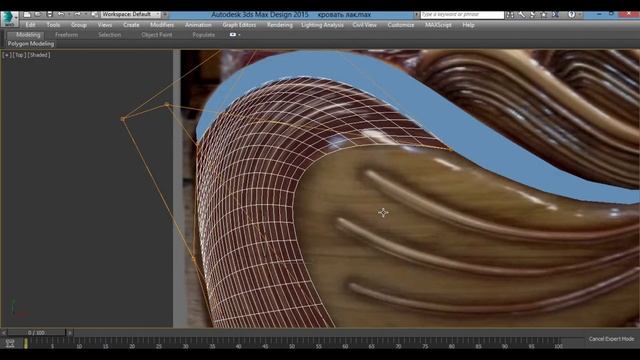Open the Customize menu
The height and width of the screenshot is (360, 640).
[401, 25]
